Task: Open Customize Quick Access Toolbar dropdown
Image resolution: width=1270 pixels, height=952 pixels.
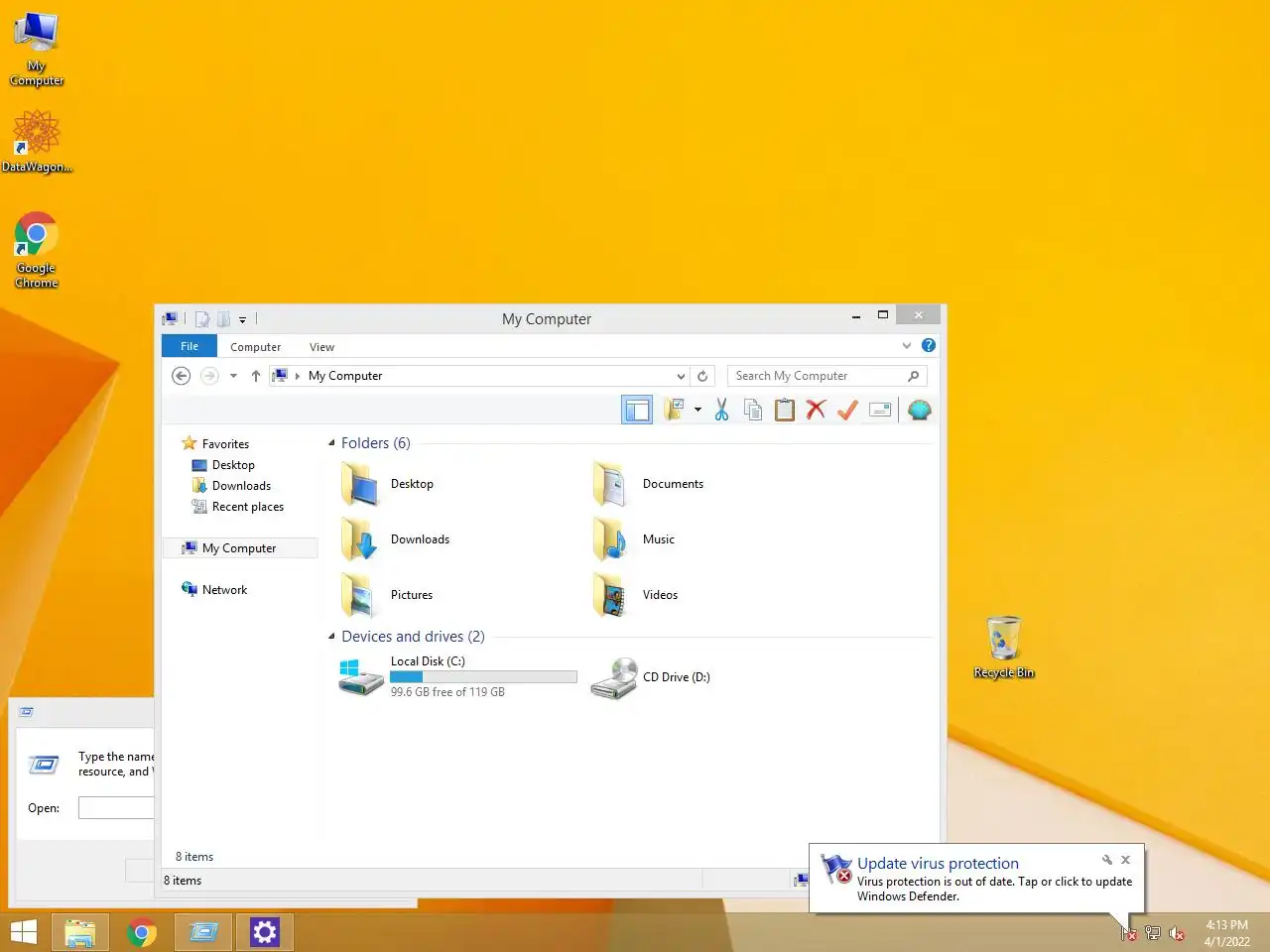Action: pos(242,319)
